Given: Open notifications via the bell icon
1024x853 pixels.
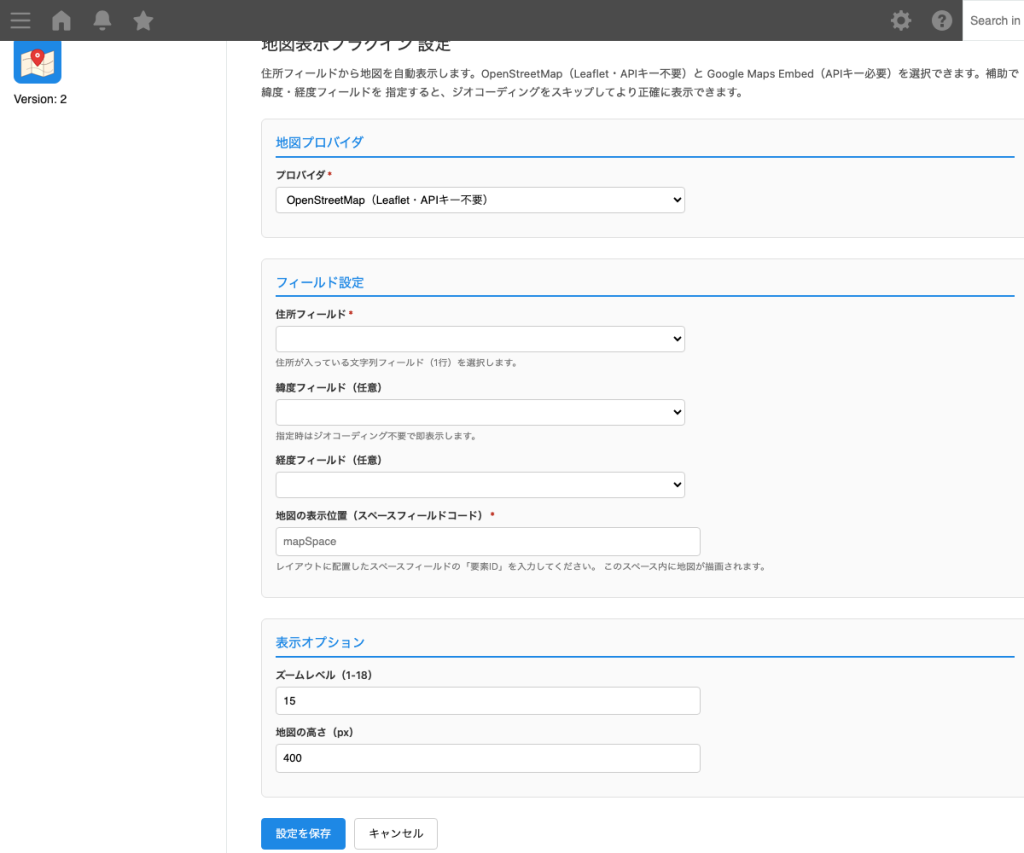Looking at the screenshot, I should click(x=101, y=20).
